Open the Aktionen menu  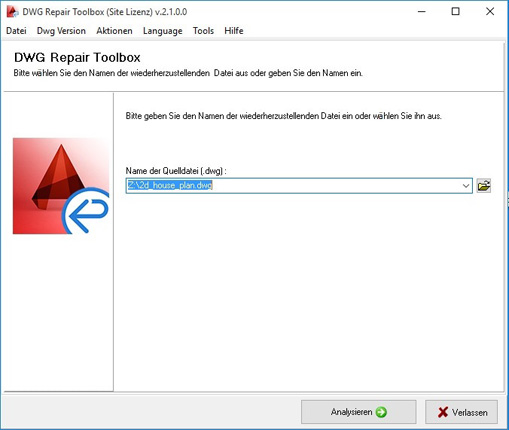pos(114,31)
